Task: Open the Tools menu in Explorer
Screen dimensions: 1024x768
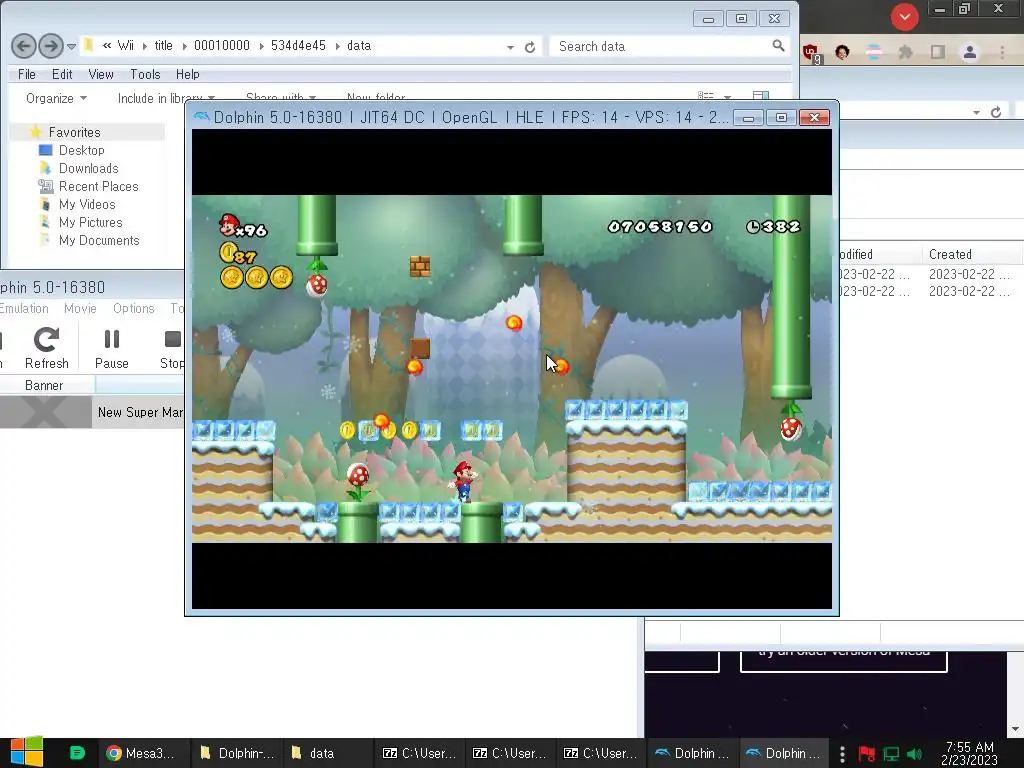Action: click(145, 74)
